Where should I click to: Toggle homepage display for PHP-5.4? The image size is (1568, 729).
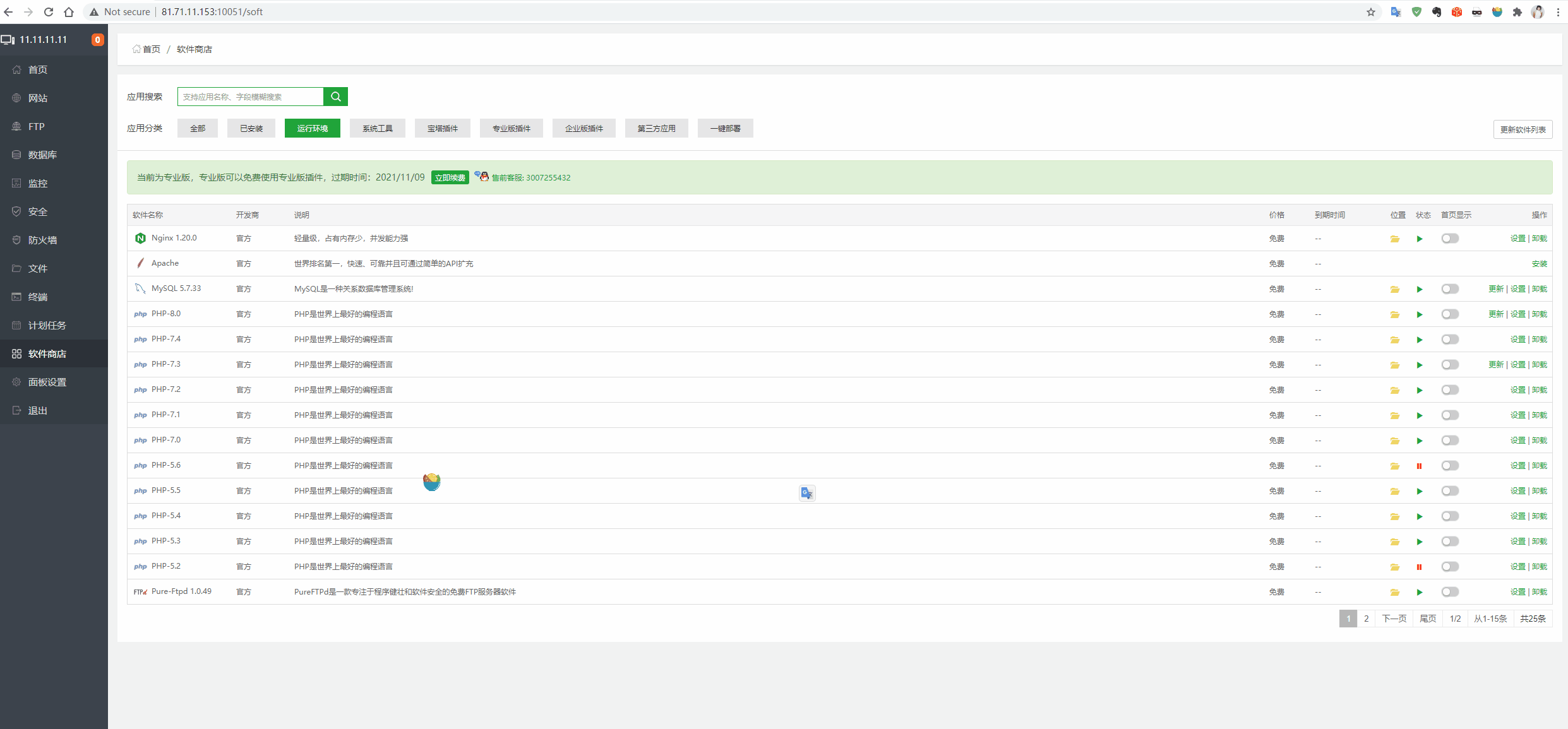1450,516
